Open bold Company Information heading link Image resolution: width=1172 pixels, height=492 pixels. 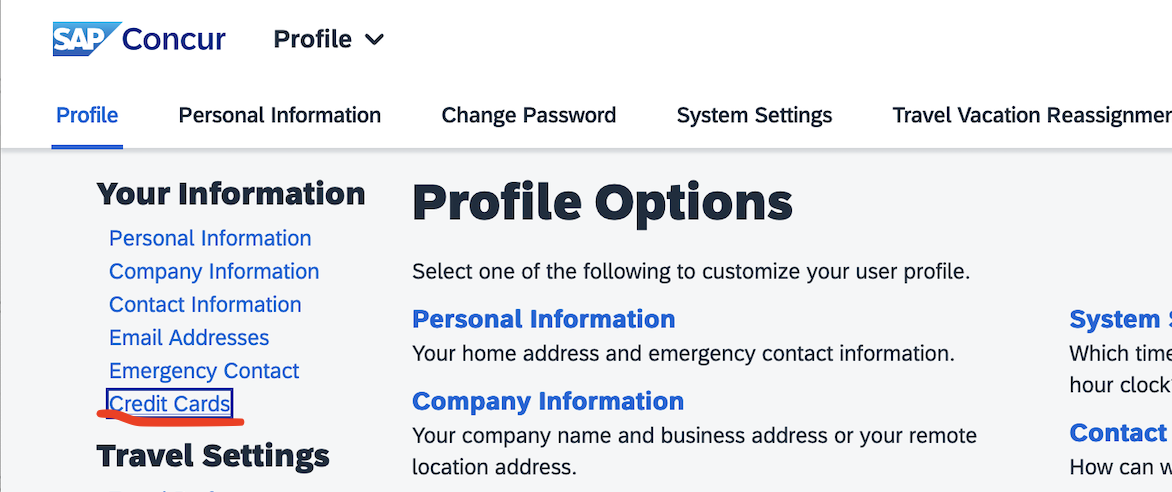tap(548, 402)
